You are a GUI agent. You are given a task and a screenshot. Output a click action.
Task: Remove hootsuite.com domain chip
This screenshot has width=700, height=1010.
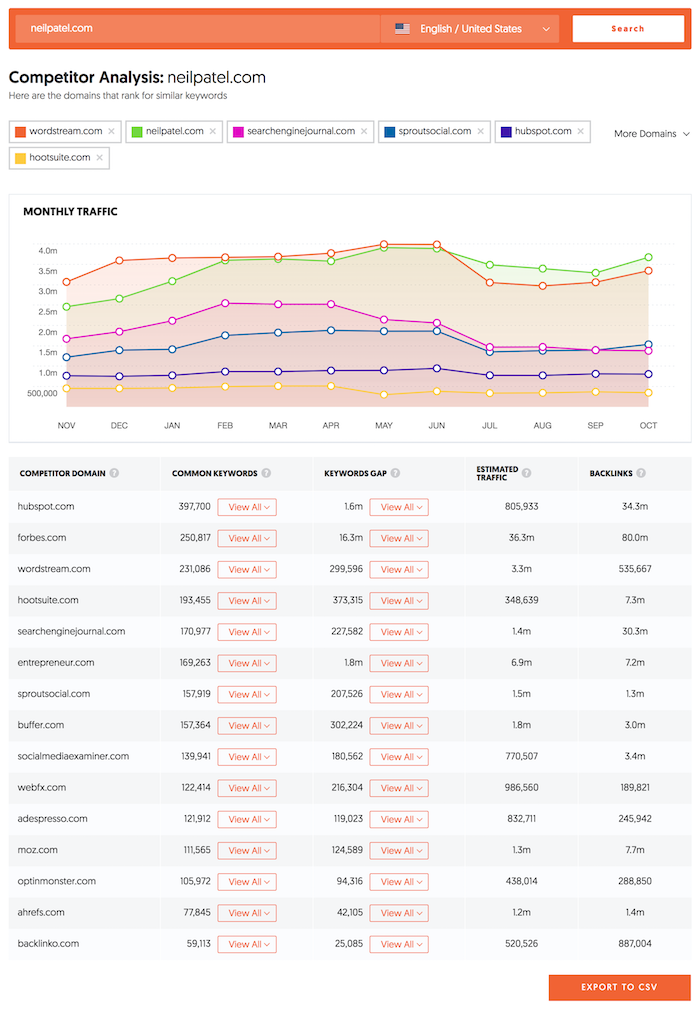(99, 158)
